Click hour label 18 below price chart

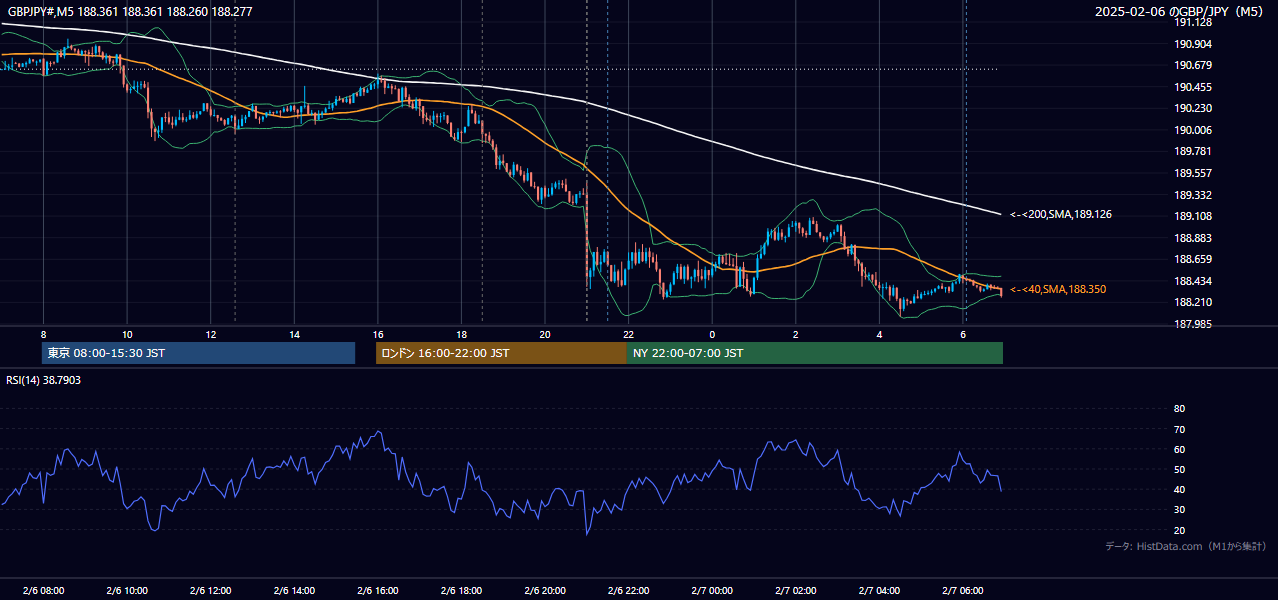coord(461,334)
